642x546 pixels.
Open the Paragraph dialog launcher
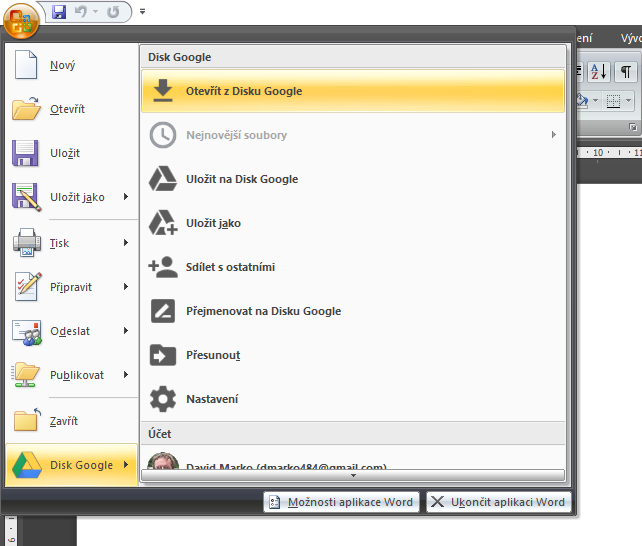coord(633,127)
